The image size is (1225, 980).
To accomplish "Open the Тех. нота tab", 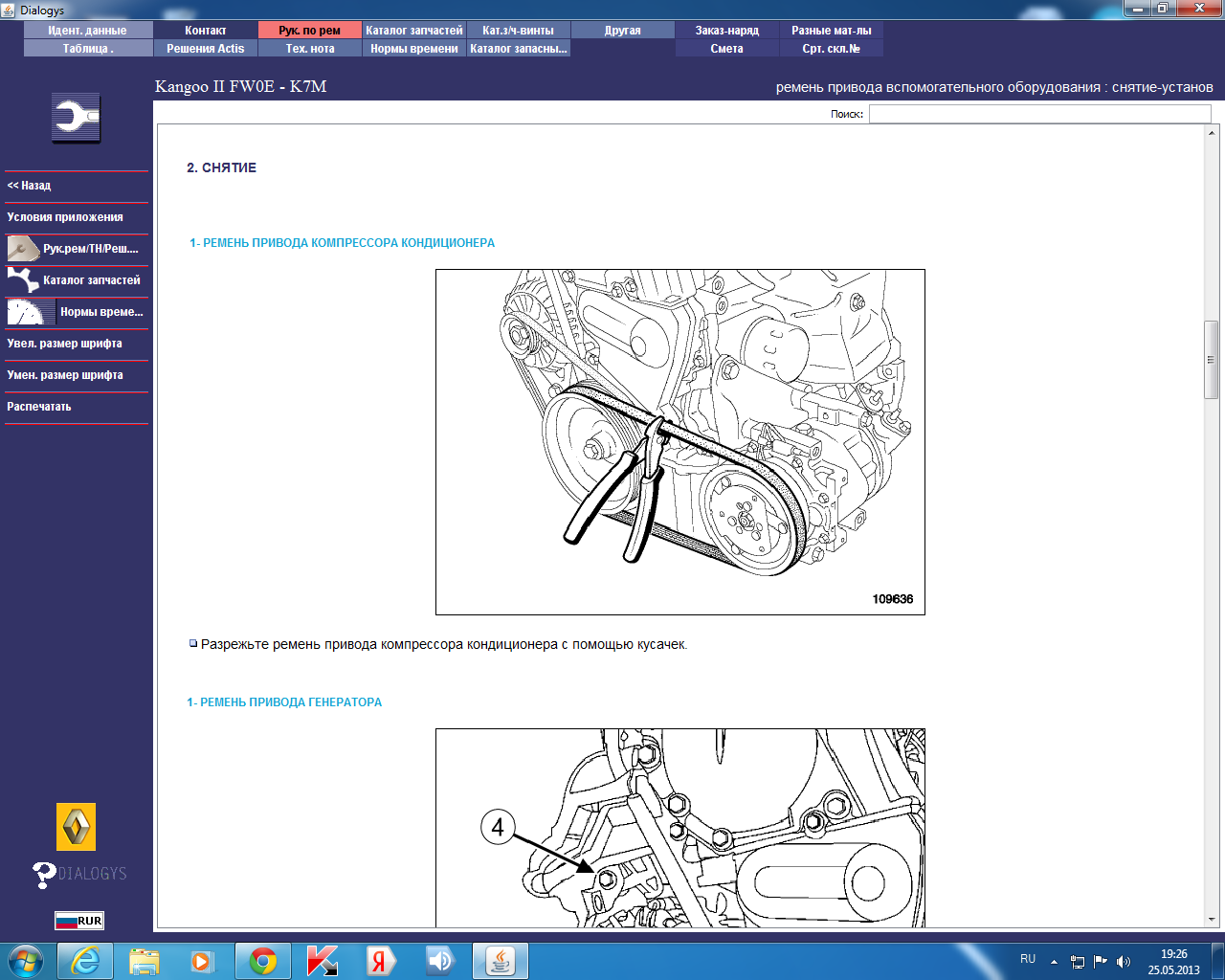I will coord(310,49).
